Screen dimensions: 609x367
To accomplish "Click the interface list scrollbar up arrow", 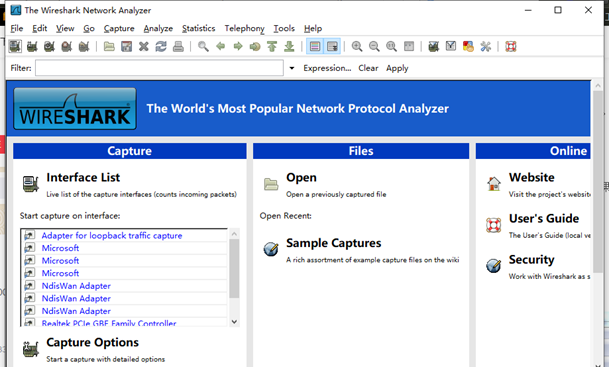I will pyautogui.click(x=234, y=233).
